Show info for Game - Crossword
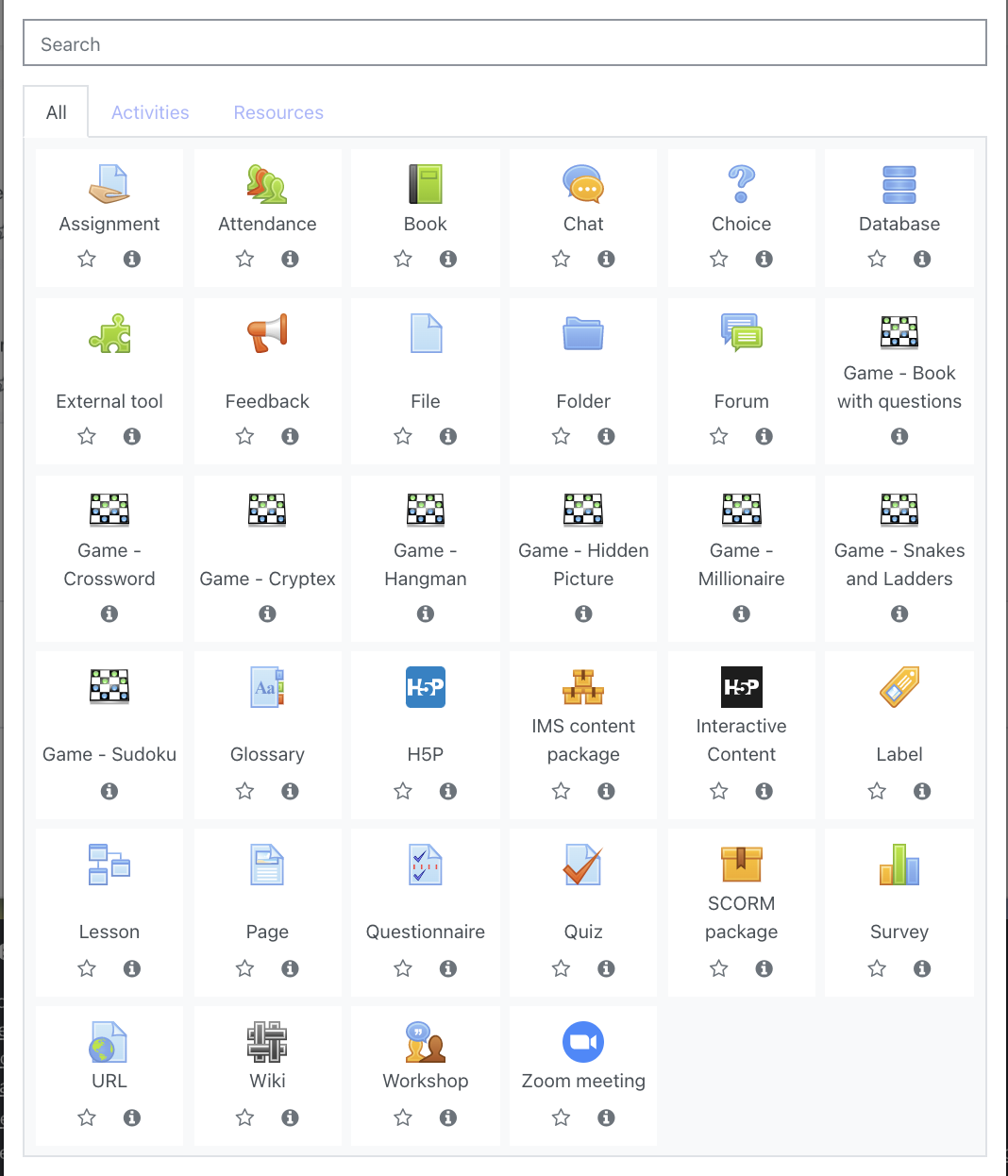The width and height of the screenshot is (1008, 1176). tap(109, 613)
